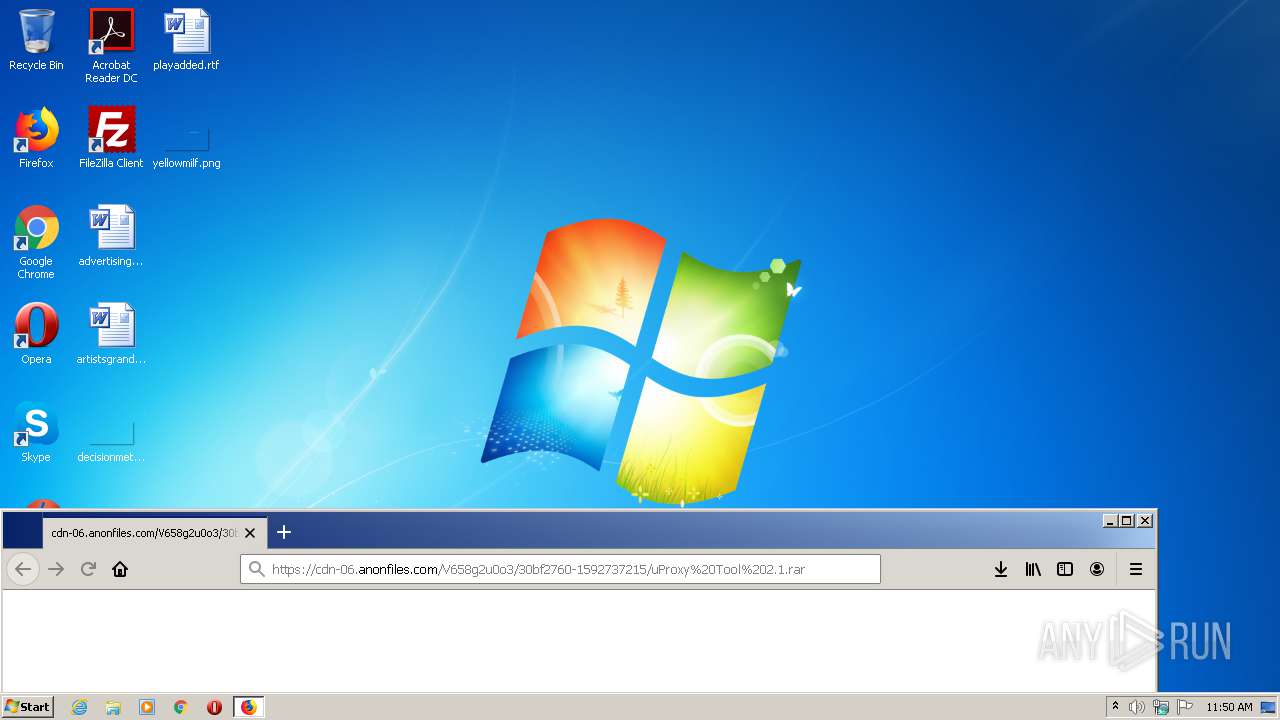Viewport: 1280px width, 720px height.
Task: Select decisionmet file on desktop
Action: 111,442
